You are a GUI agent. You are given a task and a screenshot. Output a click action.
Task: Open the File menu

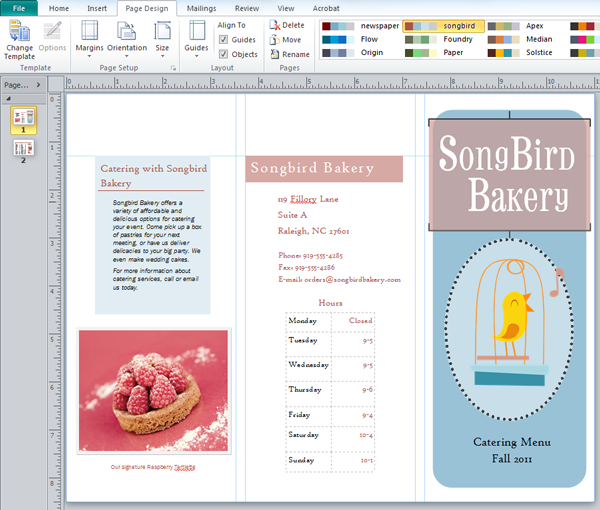click(x=19, y=7)
